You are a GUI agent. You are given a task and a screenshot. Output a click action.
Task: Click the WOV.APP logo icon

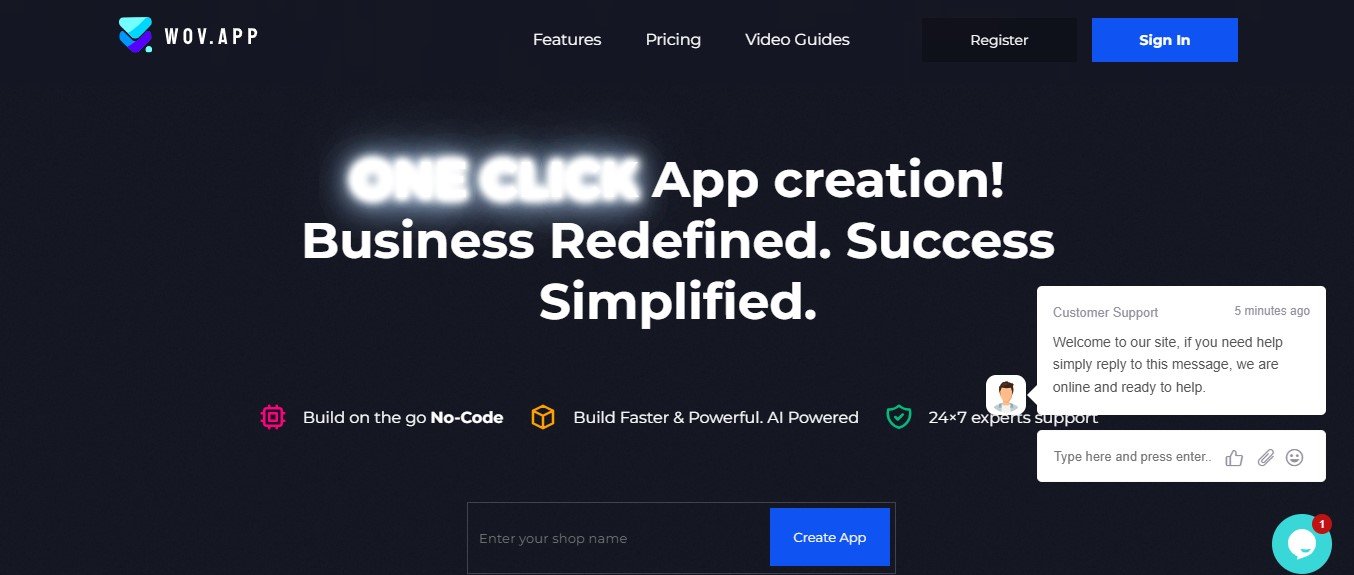[135, 35]
